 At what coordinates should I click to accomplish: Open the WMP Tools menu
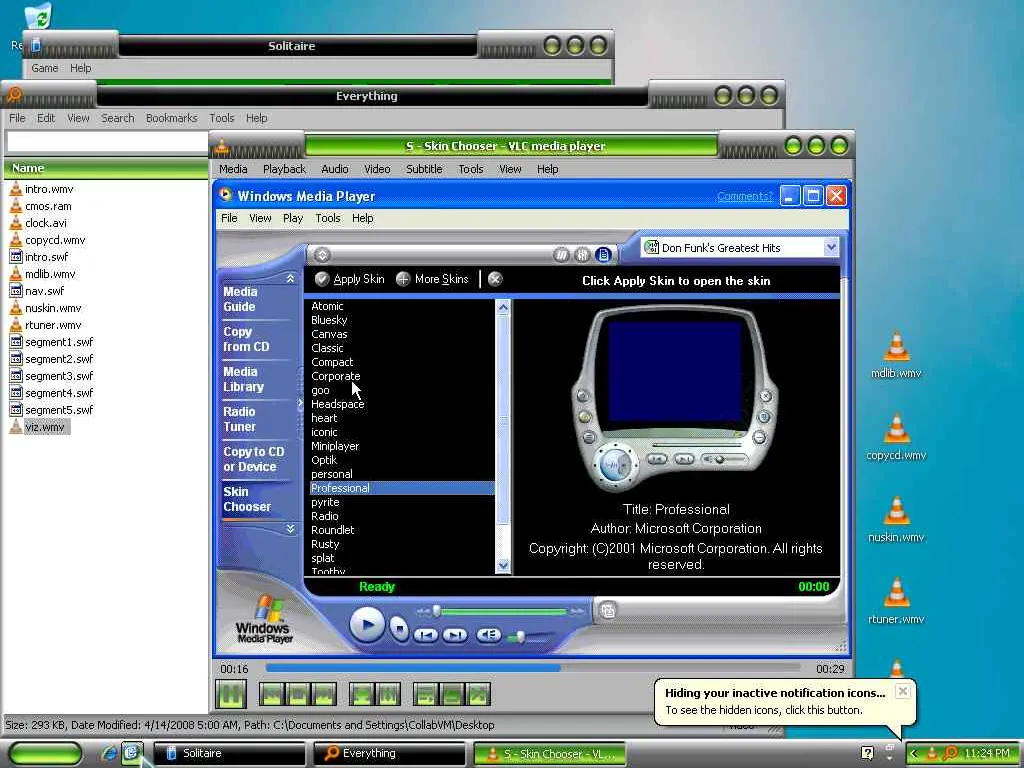[328, 218]
